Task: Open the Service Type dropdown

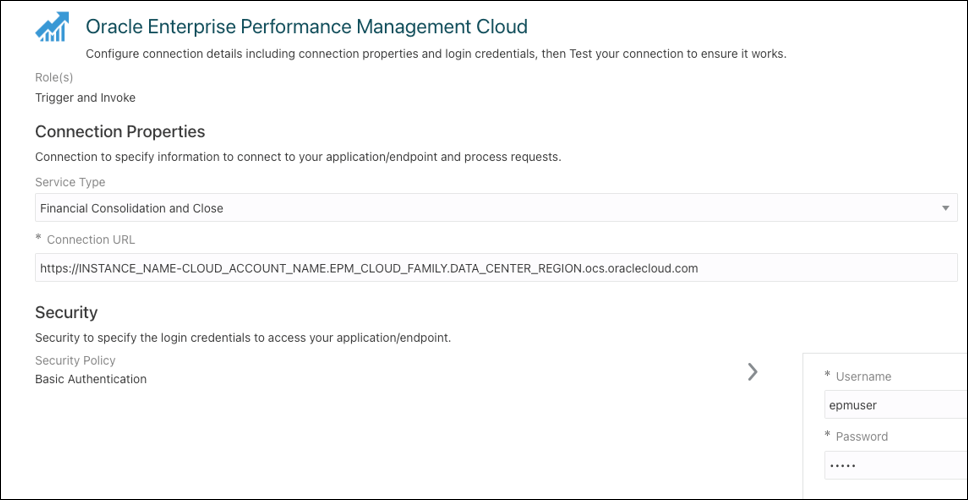Action: pos(496,208)
